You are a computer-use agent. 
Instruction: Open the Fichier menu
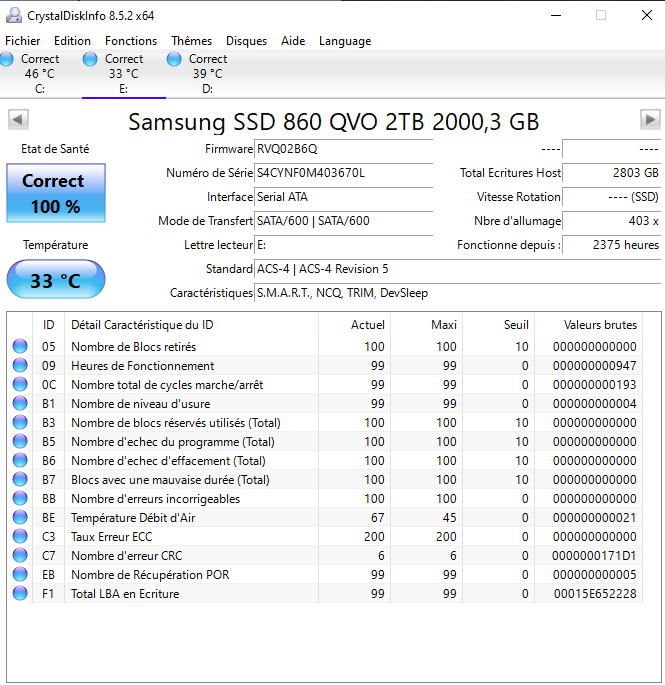(x=22, y=41)
